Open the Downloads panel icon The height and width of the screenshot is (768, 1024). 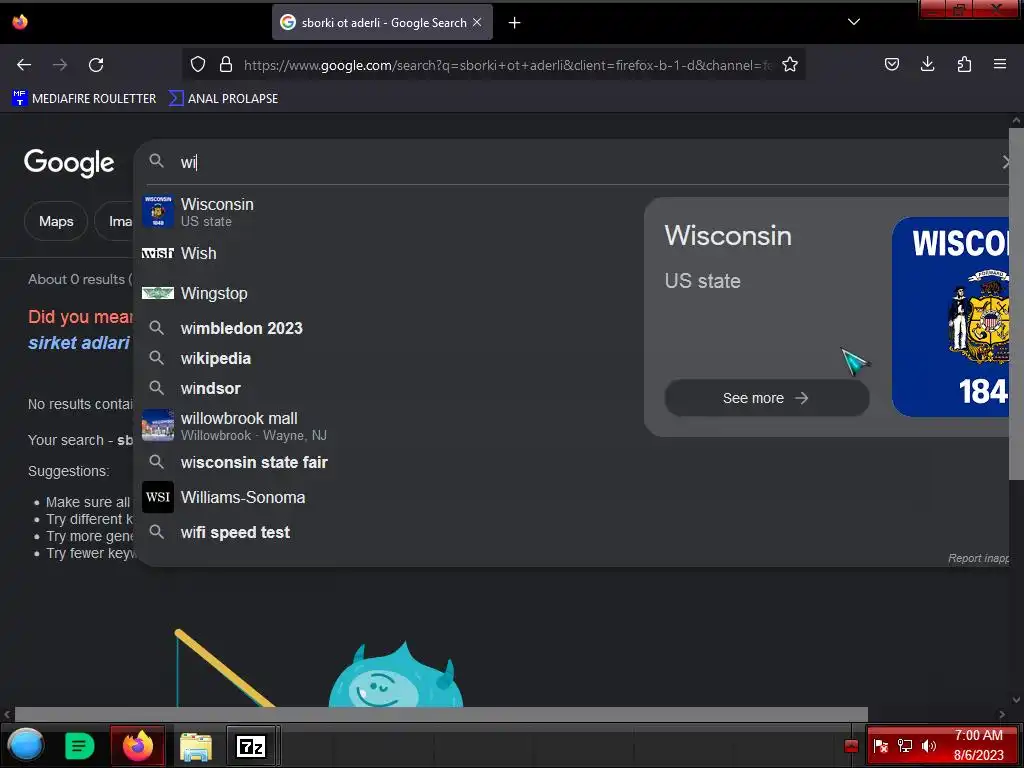(927, 64)
